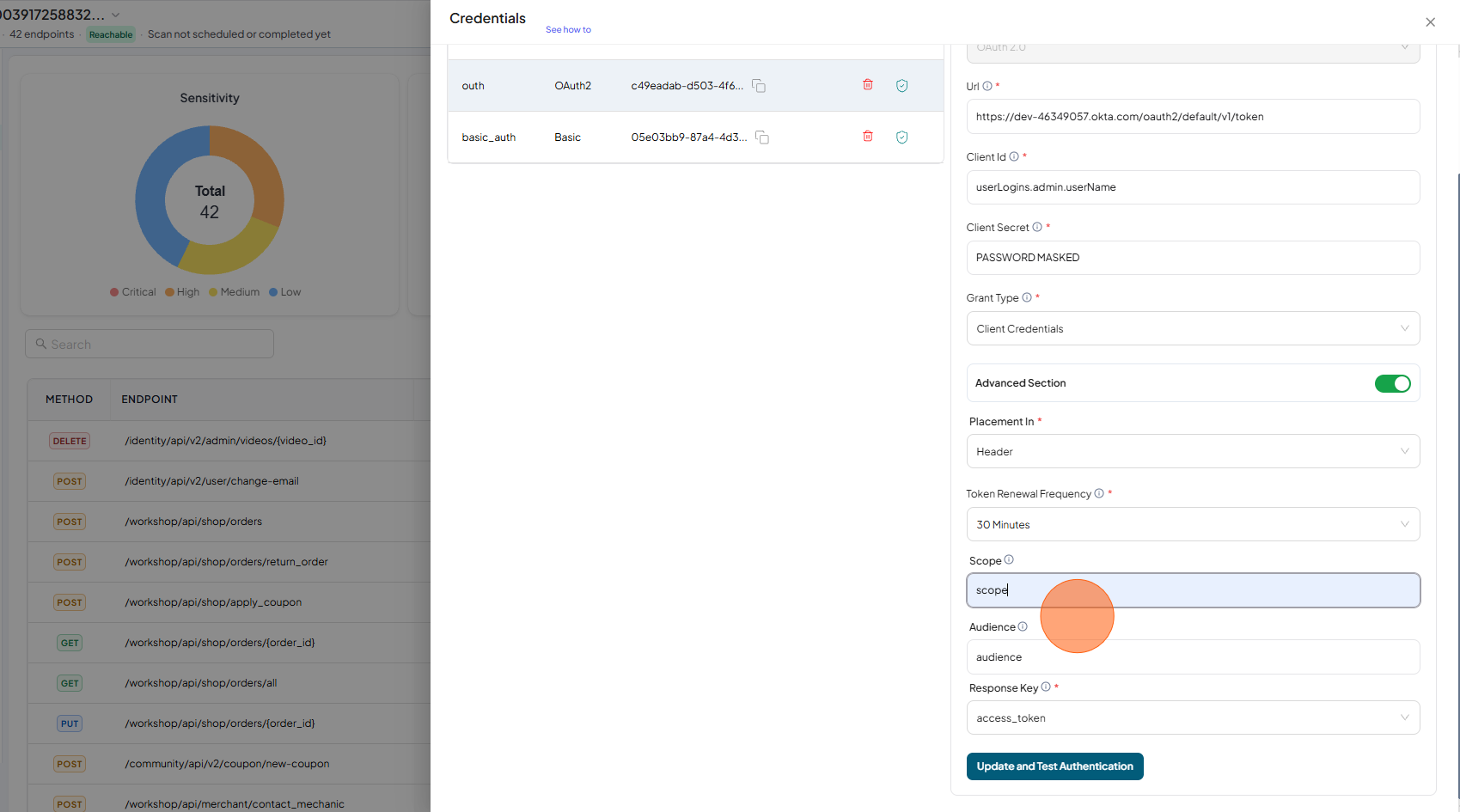Click the endpoint Search box

pyautogui.click(x=150, y=344)
